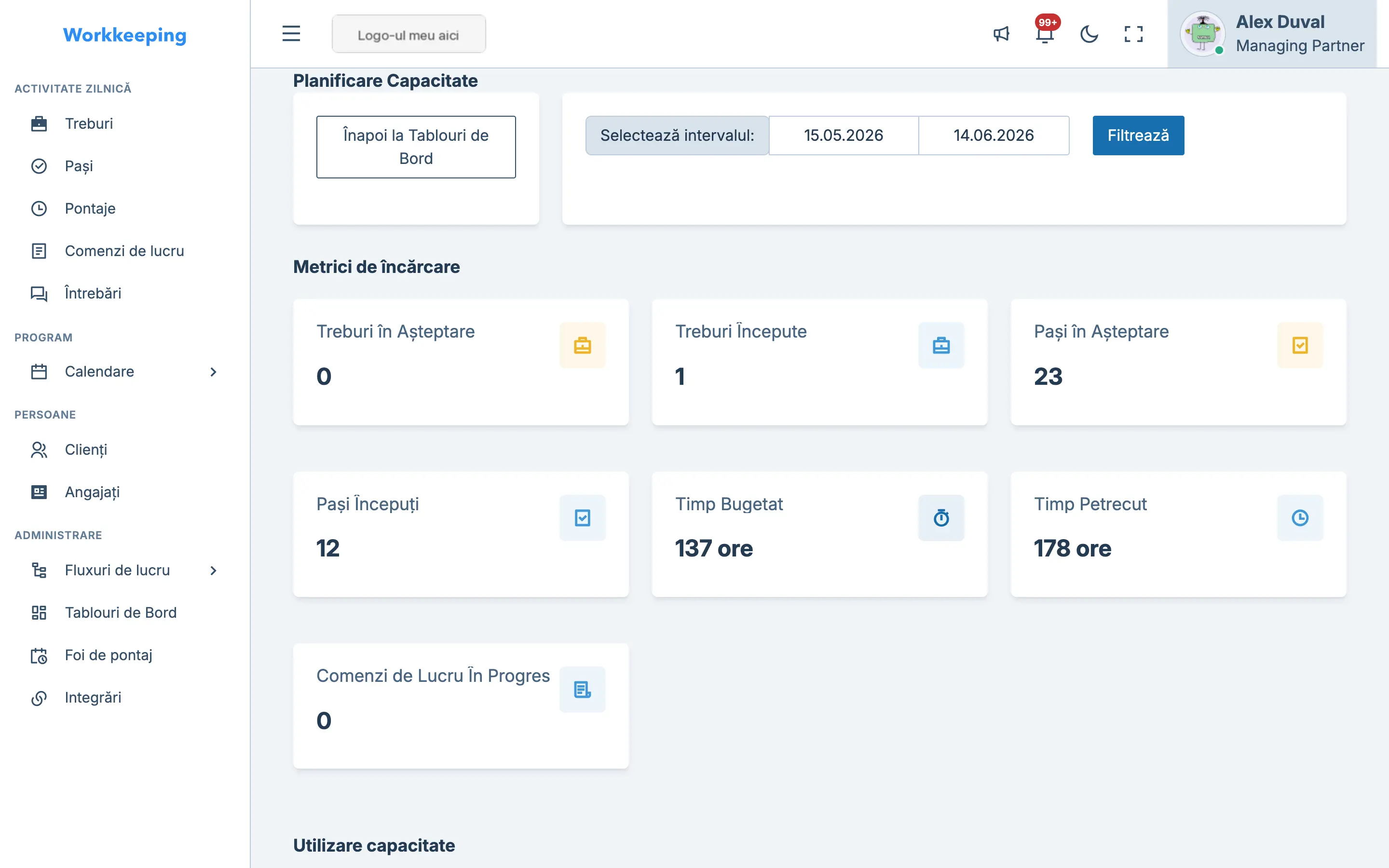
Task: Click the Filtrează button
Action: pyautogui.click(x=1138, y=136)
